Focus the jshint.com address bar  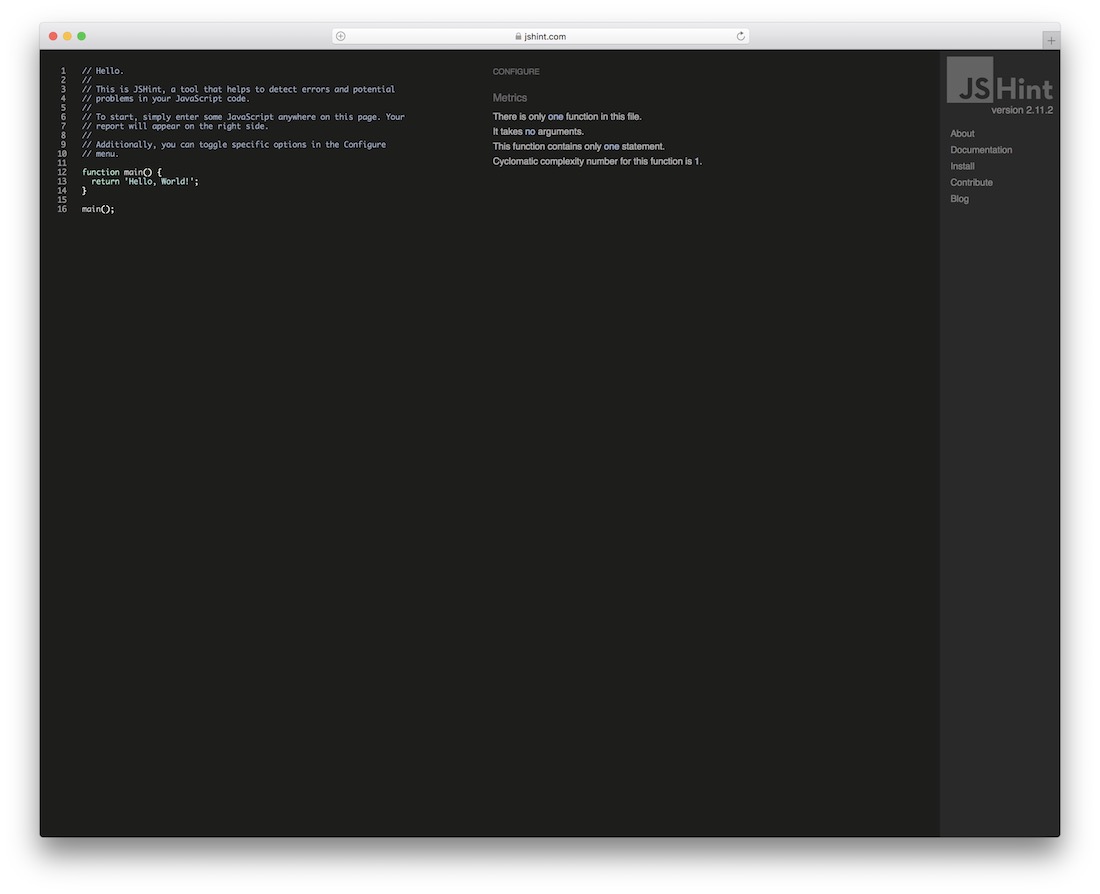pos(545,37)
